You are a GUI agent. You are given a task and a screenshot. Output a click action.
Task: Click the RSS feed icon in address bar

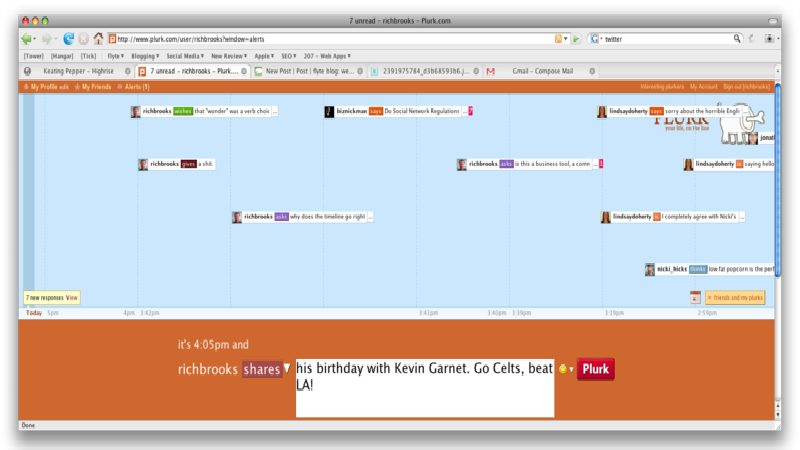[x=558, y=39]
